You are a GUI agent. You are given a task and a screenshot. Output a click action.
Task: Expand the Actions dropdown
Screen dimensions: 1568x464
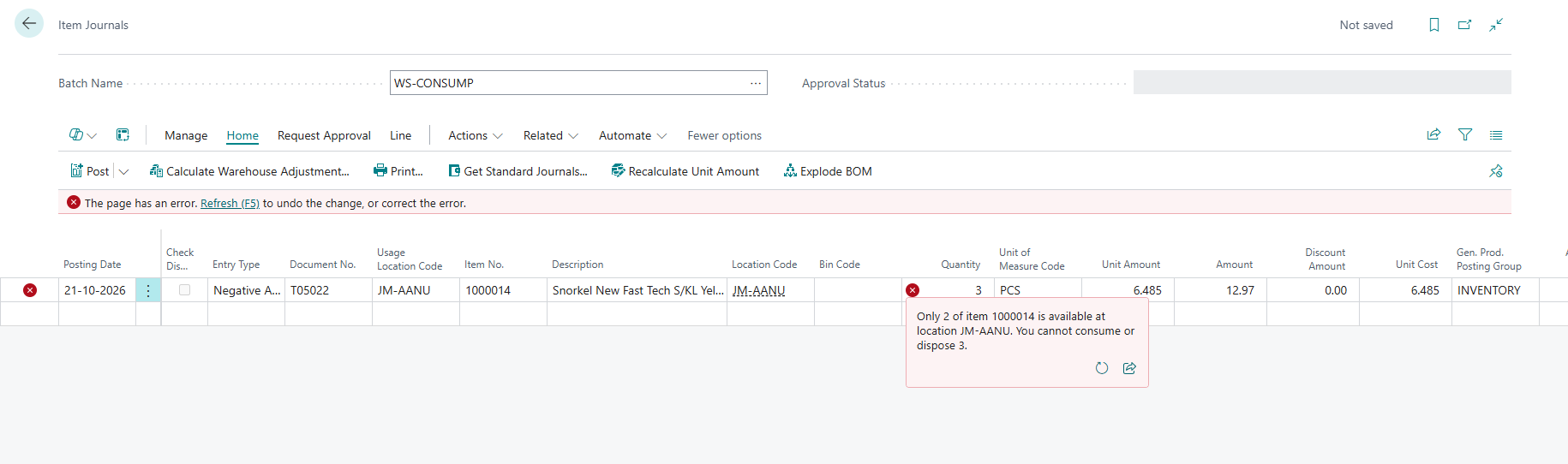(476, 135)
